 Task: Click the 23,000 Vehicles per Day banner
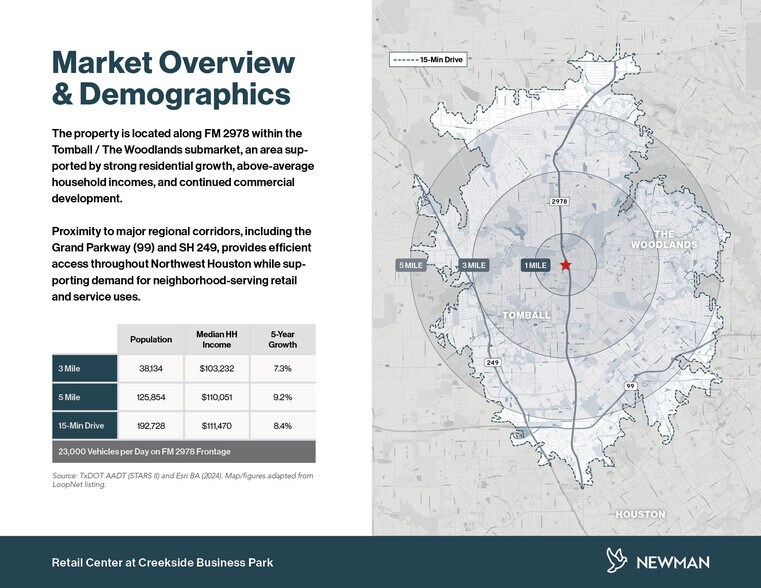pyautogui.click(x=184, y=452)
